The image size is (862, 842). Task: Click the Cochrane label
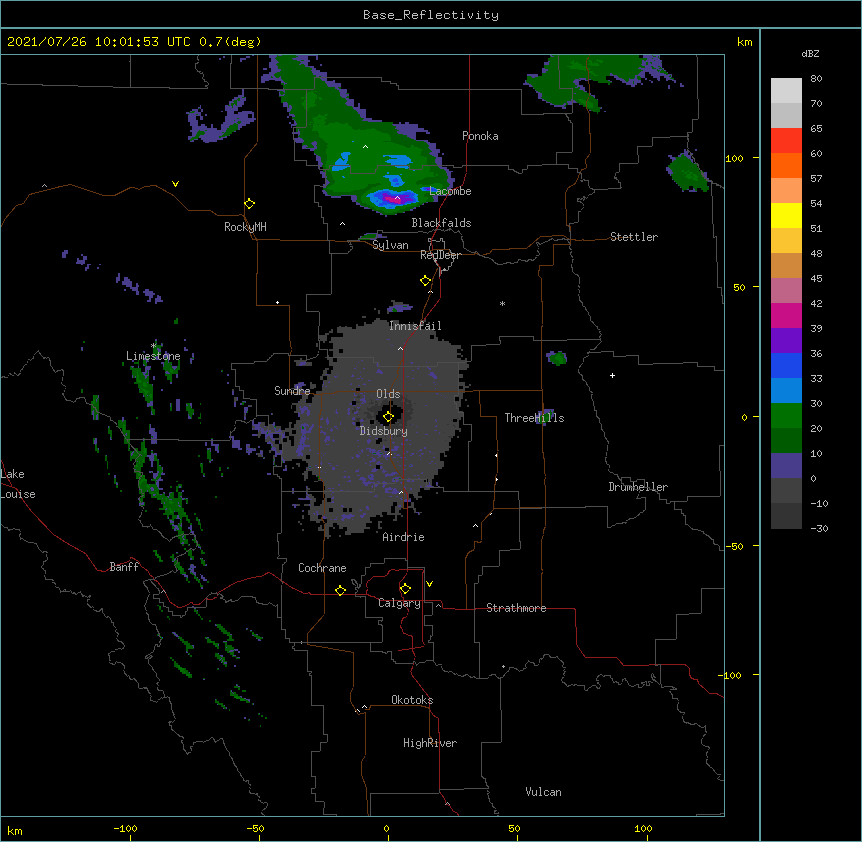[x=322, y=568]
